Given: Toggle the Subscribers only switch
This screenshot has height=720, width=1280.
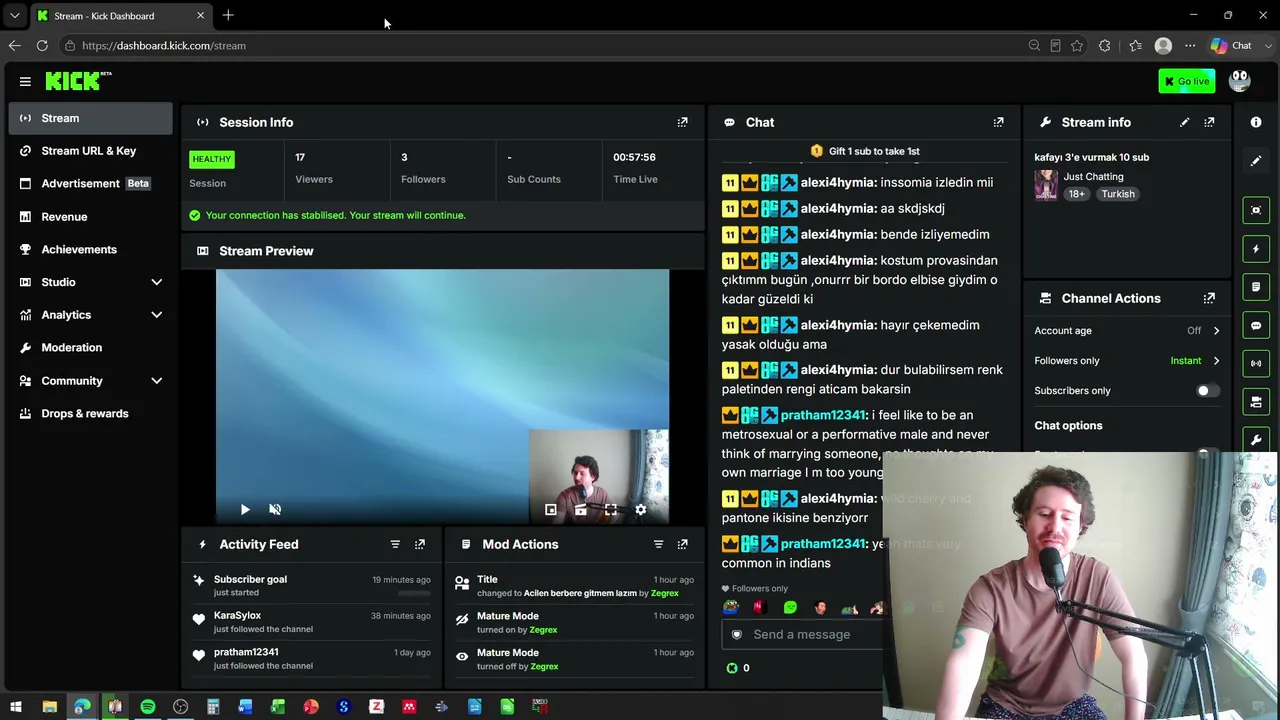Looking at the screenshot, I should [x=1208, y=390].
